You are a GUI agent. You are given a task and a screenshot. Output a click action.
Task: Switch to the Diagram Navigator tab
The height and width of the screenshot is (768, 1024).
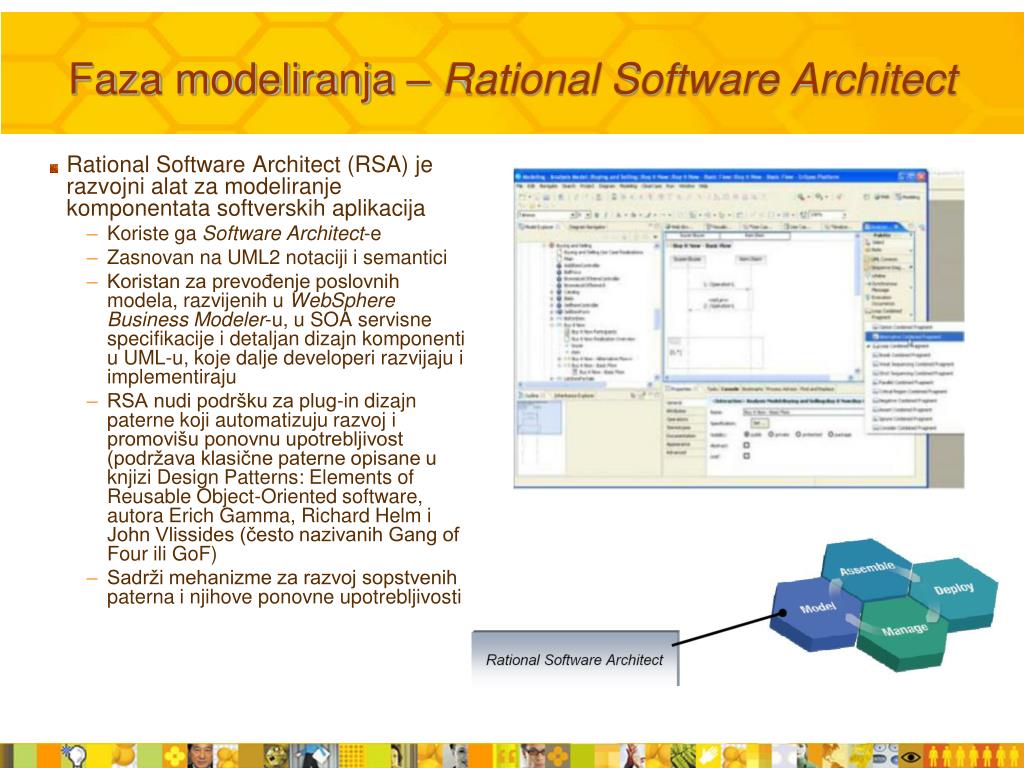587,227
